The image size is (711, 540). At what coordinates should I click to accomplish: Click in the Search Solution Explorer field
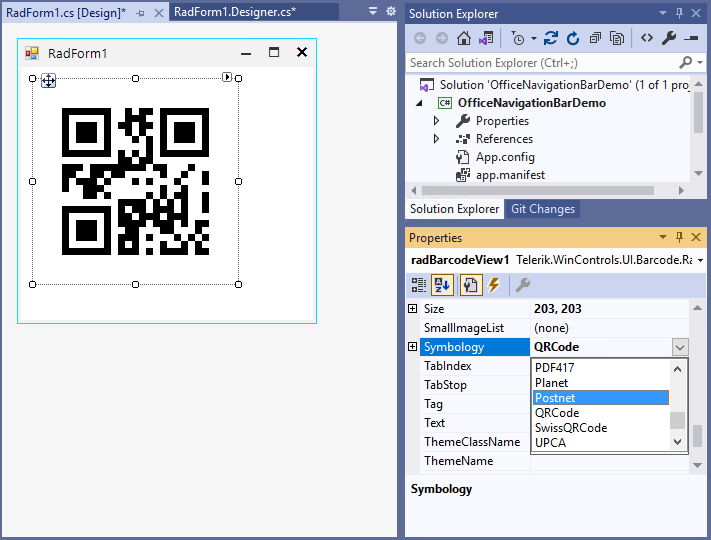point(542,63)
